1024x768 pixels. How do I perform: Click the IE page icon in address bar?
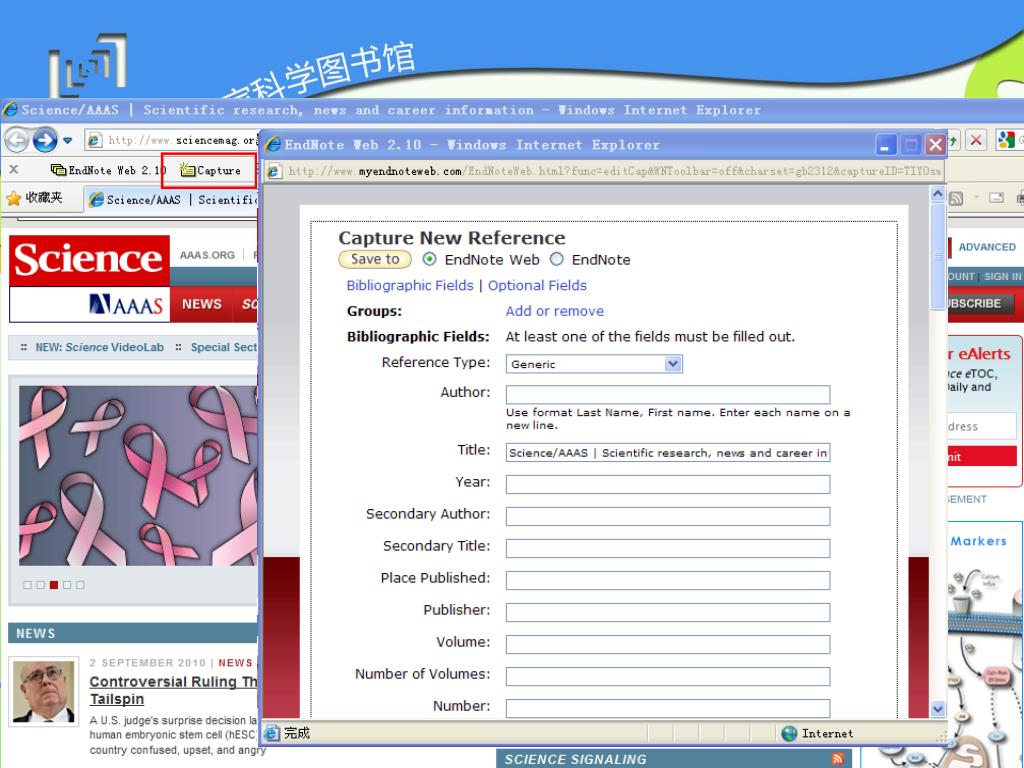point(95,140)
